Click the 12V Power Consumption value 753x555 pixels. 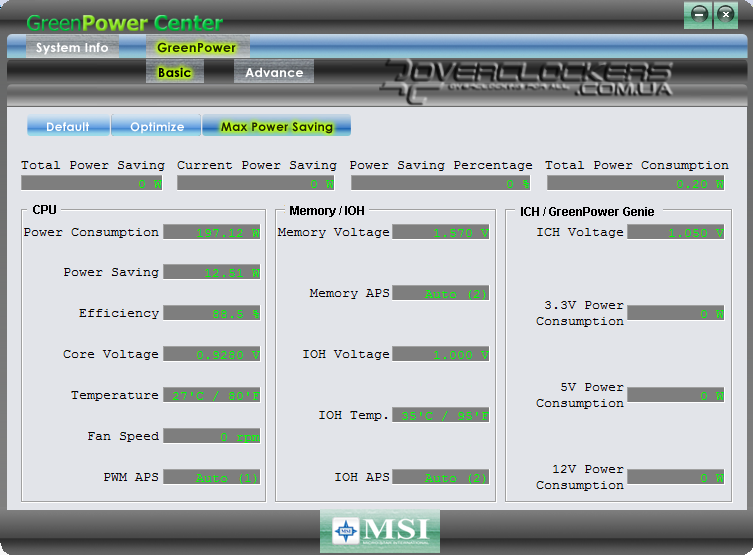(676, 477)
